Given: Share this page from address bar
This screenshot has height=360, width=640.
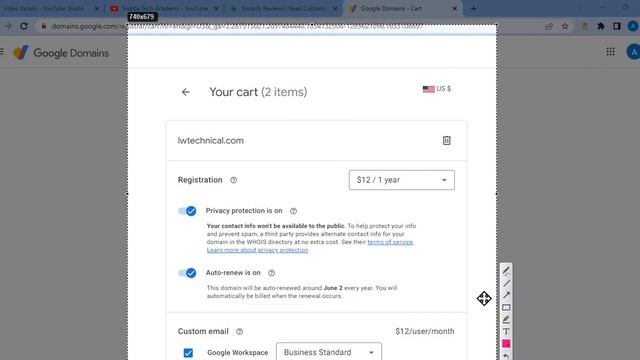Looking at the screenshot, I should point(549,26).
